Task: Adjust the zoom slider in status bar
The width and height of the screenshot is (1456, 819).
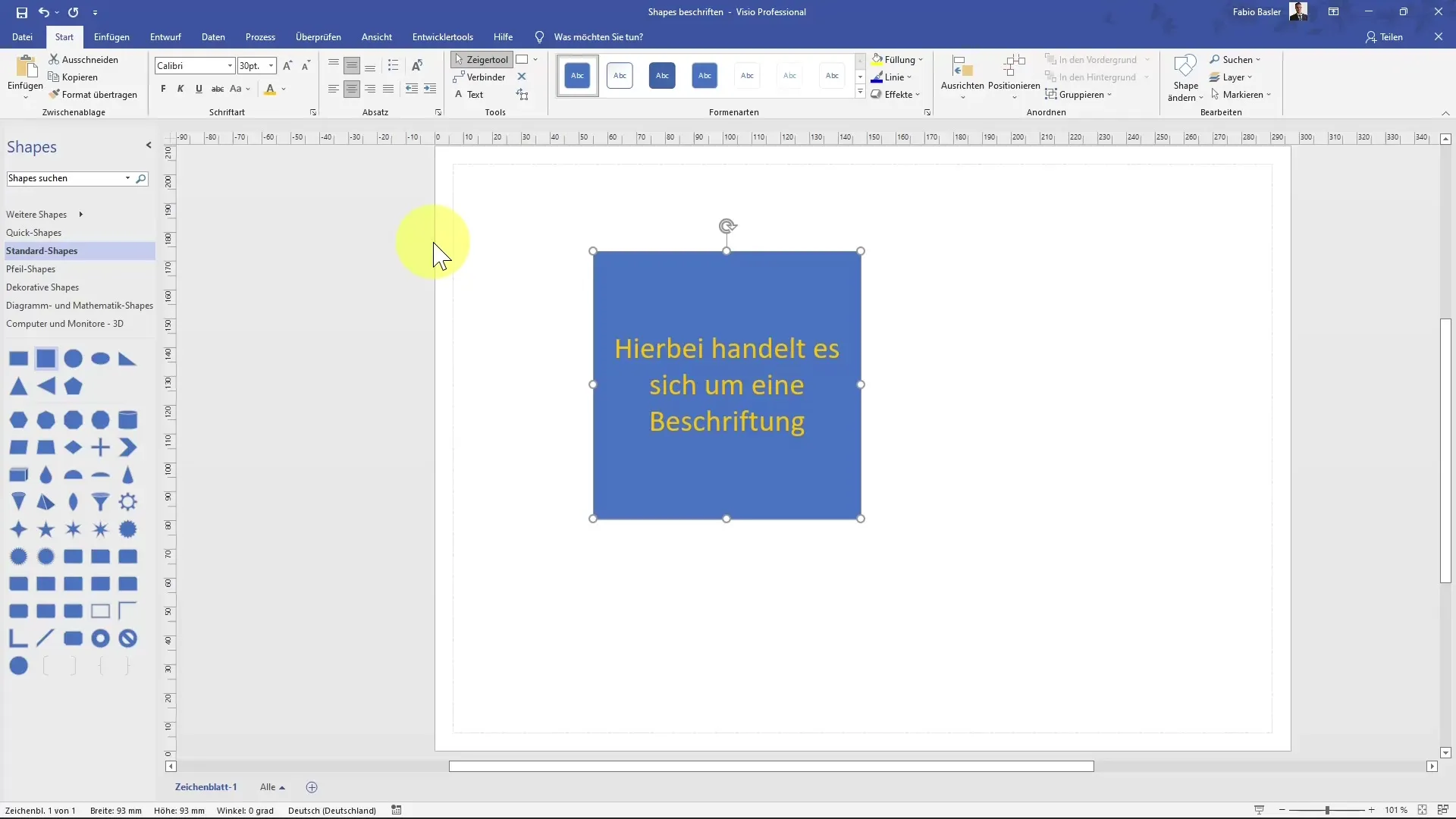Action: (1326, 810)
